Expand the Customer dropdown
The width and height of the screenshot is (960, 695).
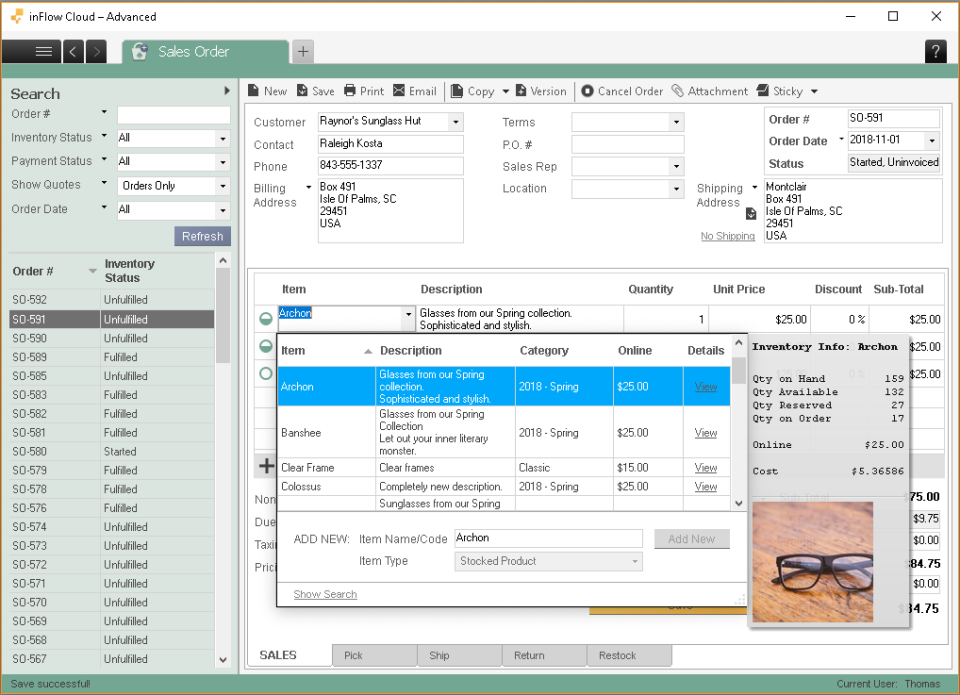[456, 122]
